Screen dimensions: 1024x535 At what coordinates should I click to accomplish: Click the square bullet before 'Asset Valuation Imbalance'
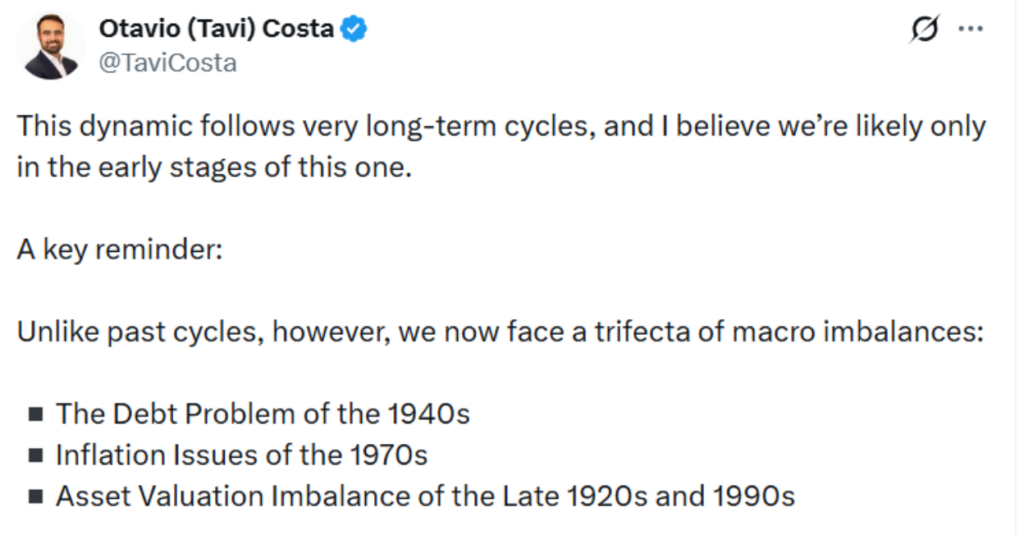36,496
